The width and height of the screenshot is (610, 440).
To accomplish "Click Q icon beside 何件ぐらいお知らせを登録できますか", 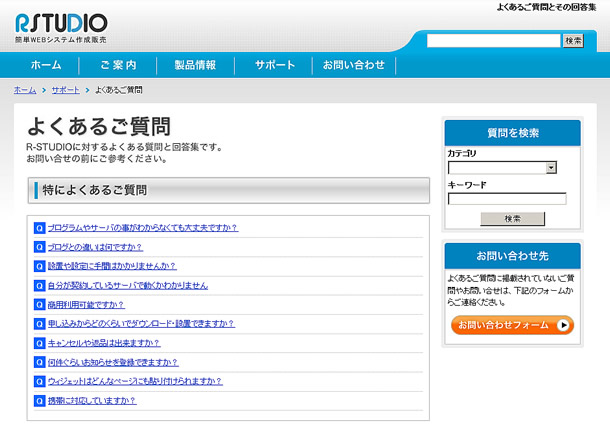I will tap(39, 362).
